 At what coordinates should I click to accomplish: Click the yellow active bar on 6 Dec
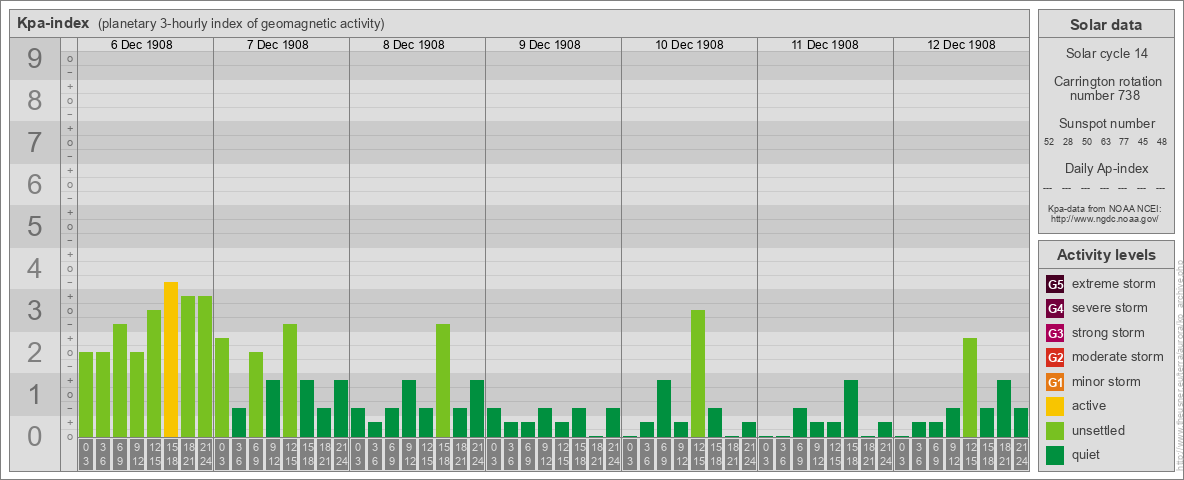click(171, 359)
